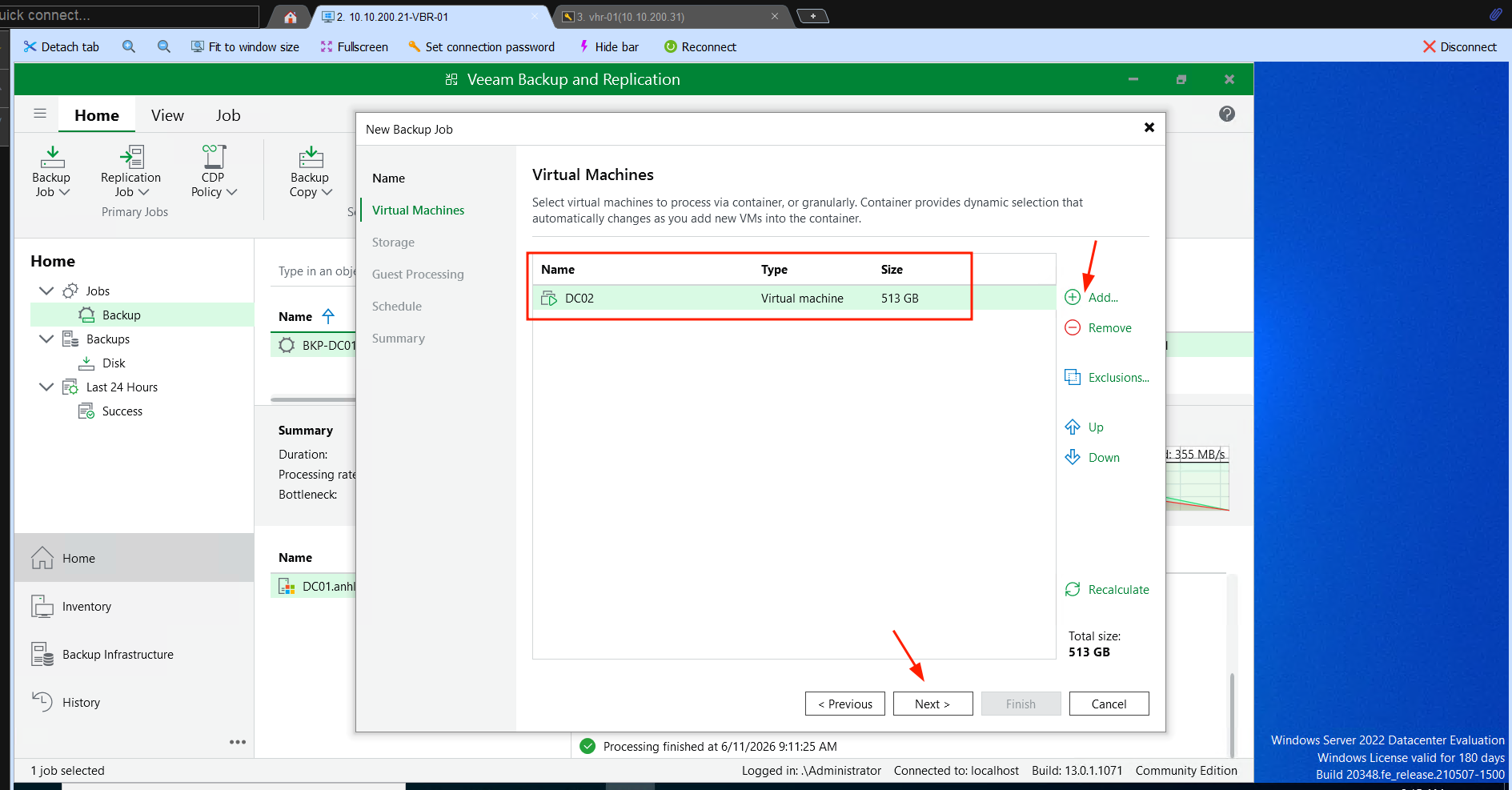Click the Summary wizard step
1512x790 pixels.
coord(399,338)
